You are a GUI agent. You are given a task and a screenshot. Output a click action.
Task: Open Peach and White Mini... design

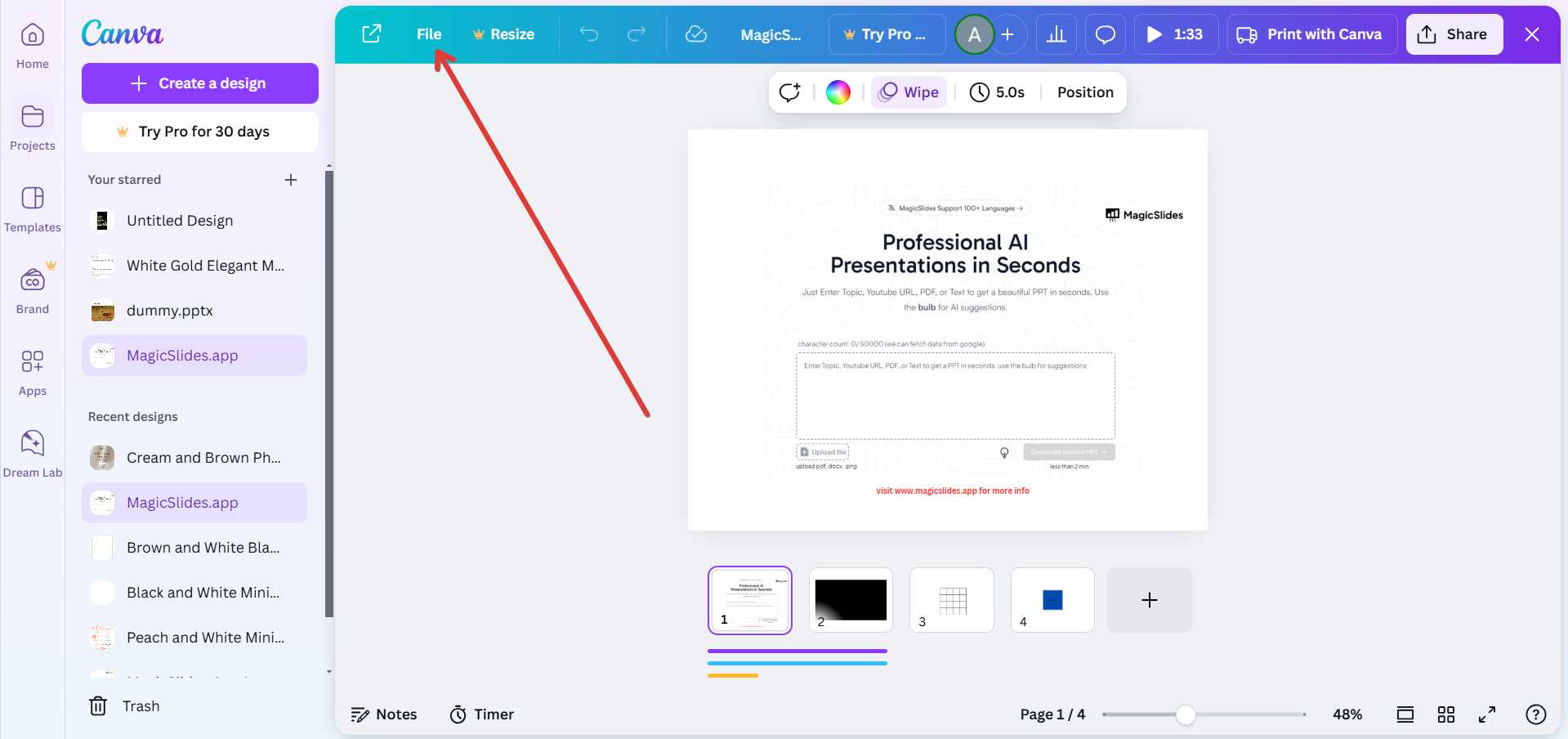coord(194,638)
